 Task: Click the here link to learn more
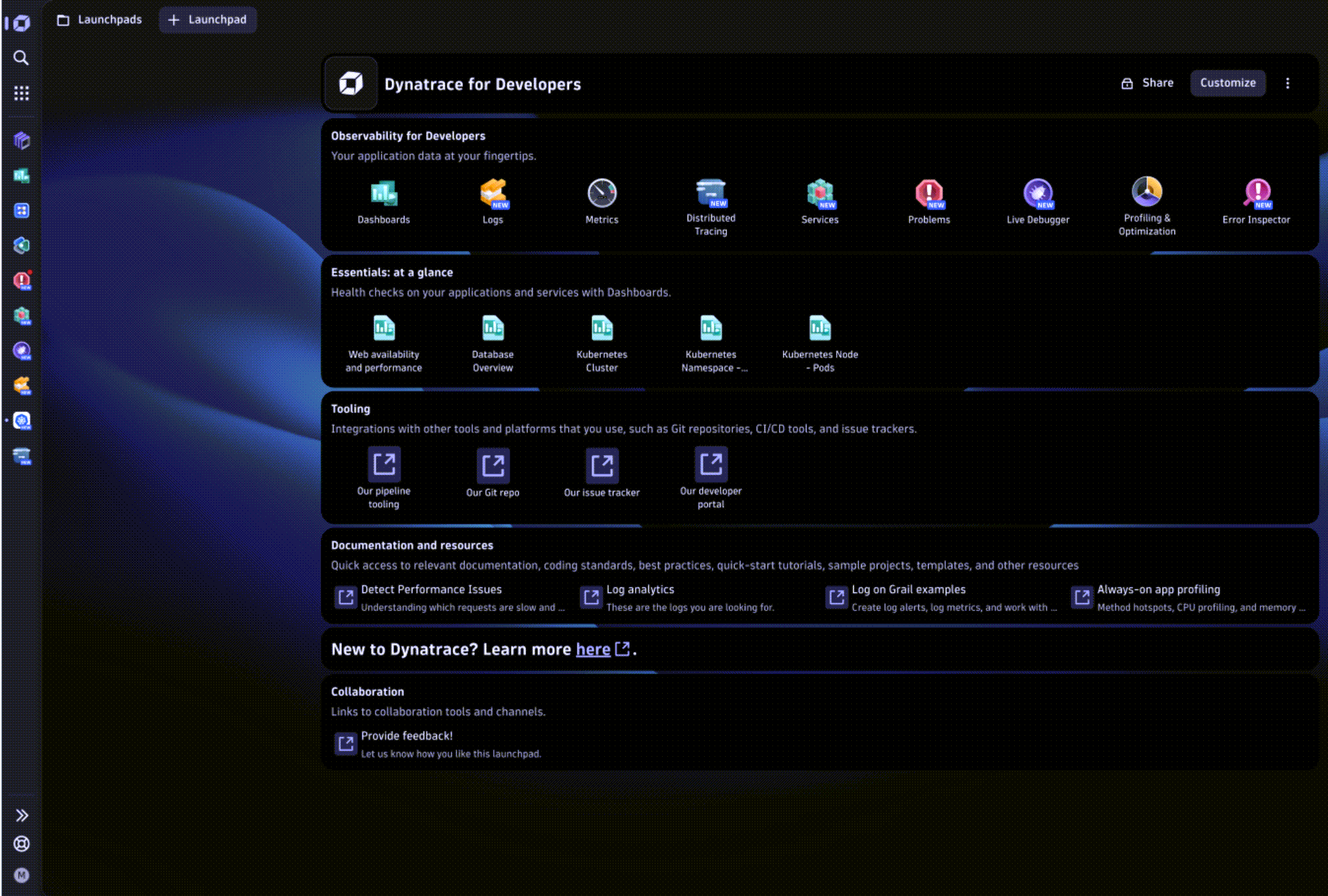tap(593, 649)
